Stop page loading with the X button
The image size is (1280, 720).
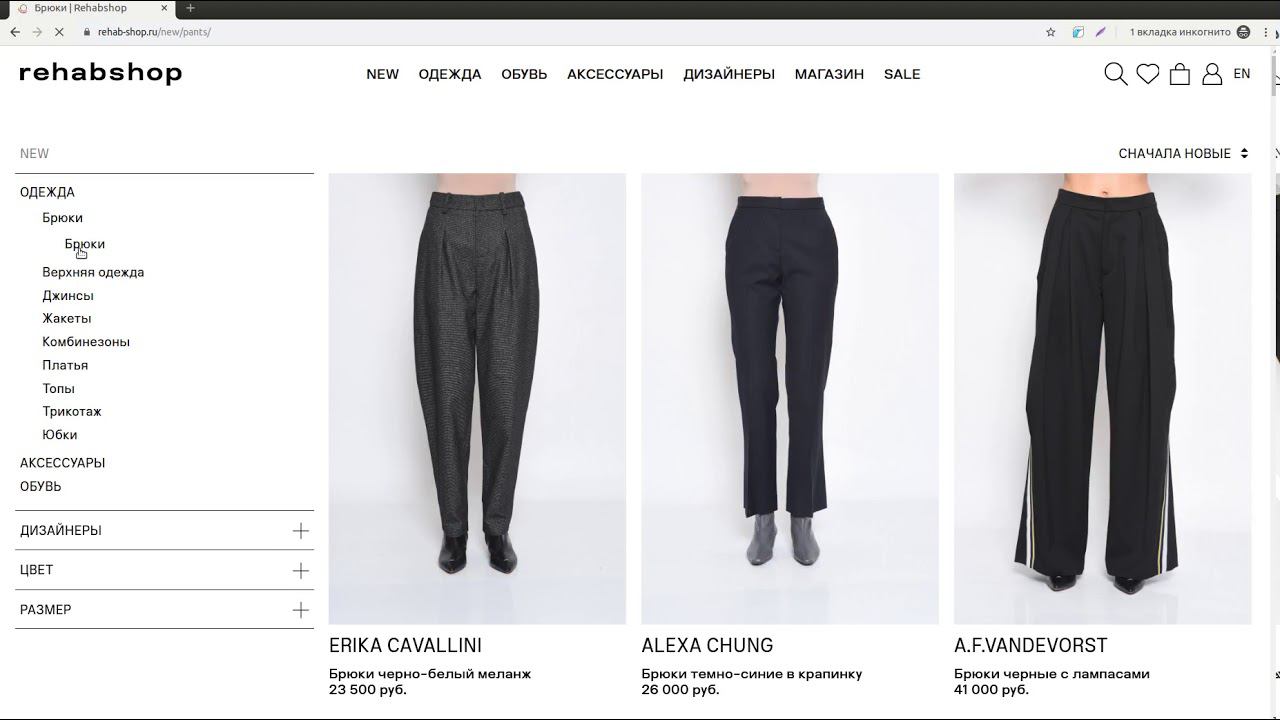click(x=60, y=32)
